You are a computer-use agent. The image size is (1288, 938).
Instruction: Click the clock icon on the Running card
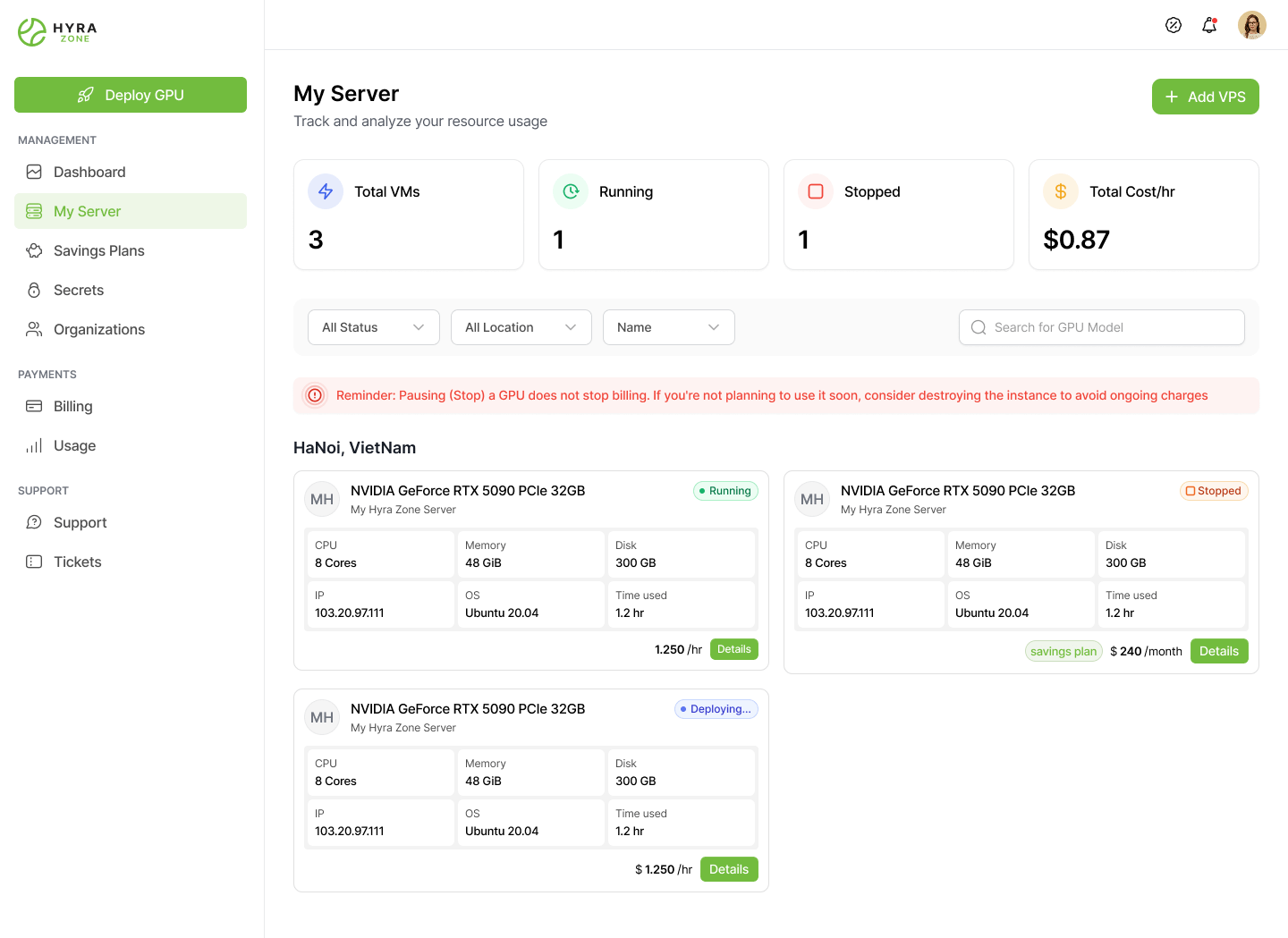(x=571, y=191)
